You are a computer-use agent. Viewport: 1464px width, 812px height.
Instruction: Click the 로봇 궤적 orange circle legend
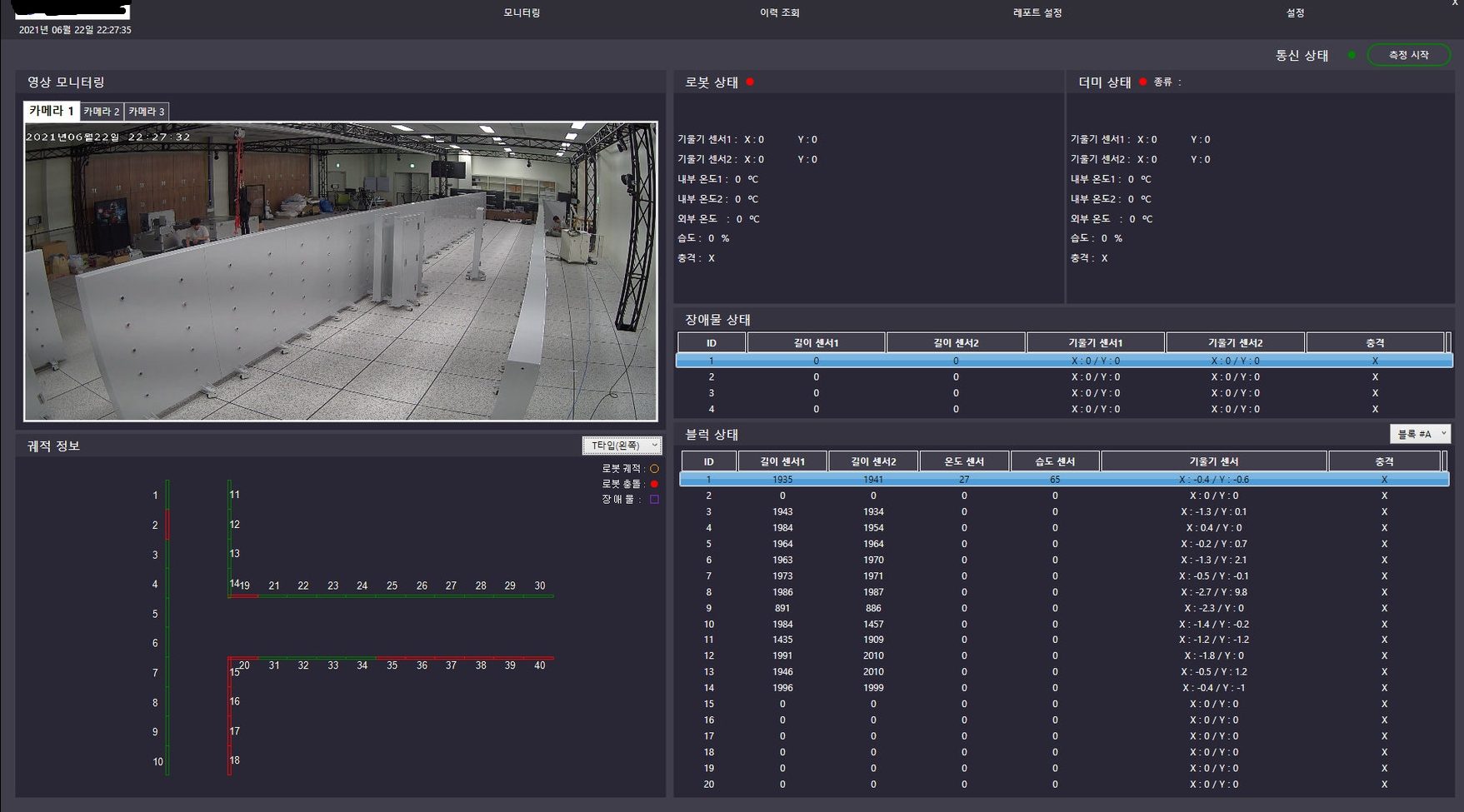tap(654, 469)
